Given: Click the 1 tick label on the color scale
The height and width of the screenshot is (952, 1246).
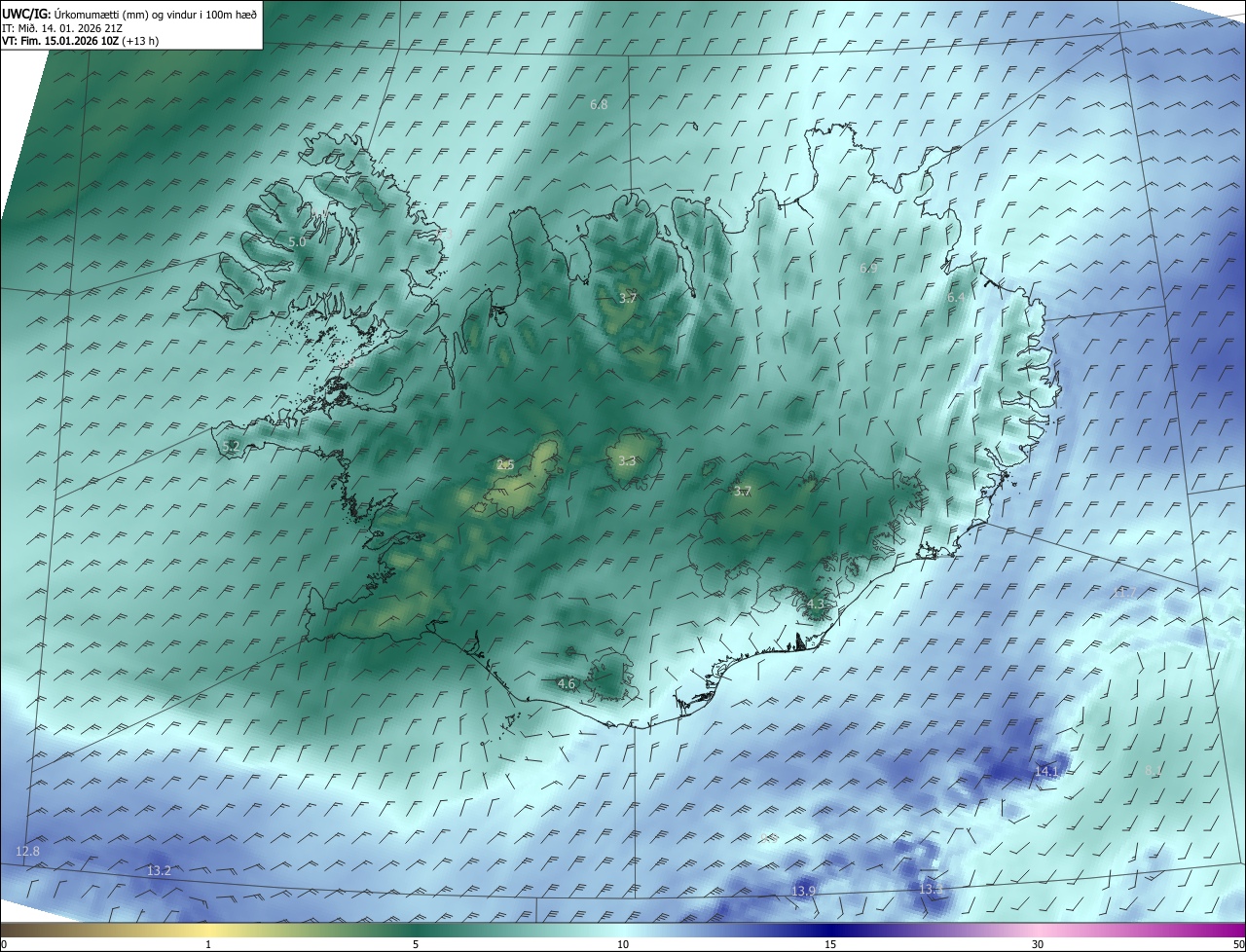Looking at the screenshot, I should point(208,944).
